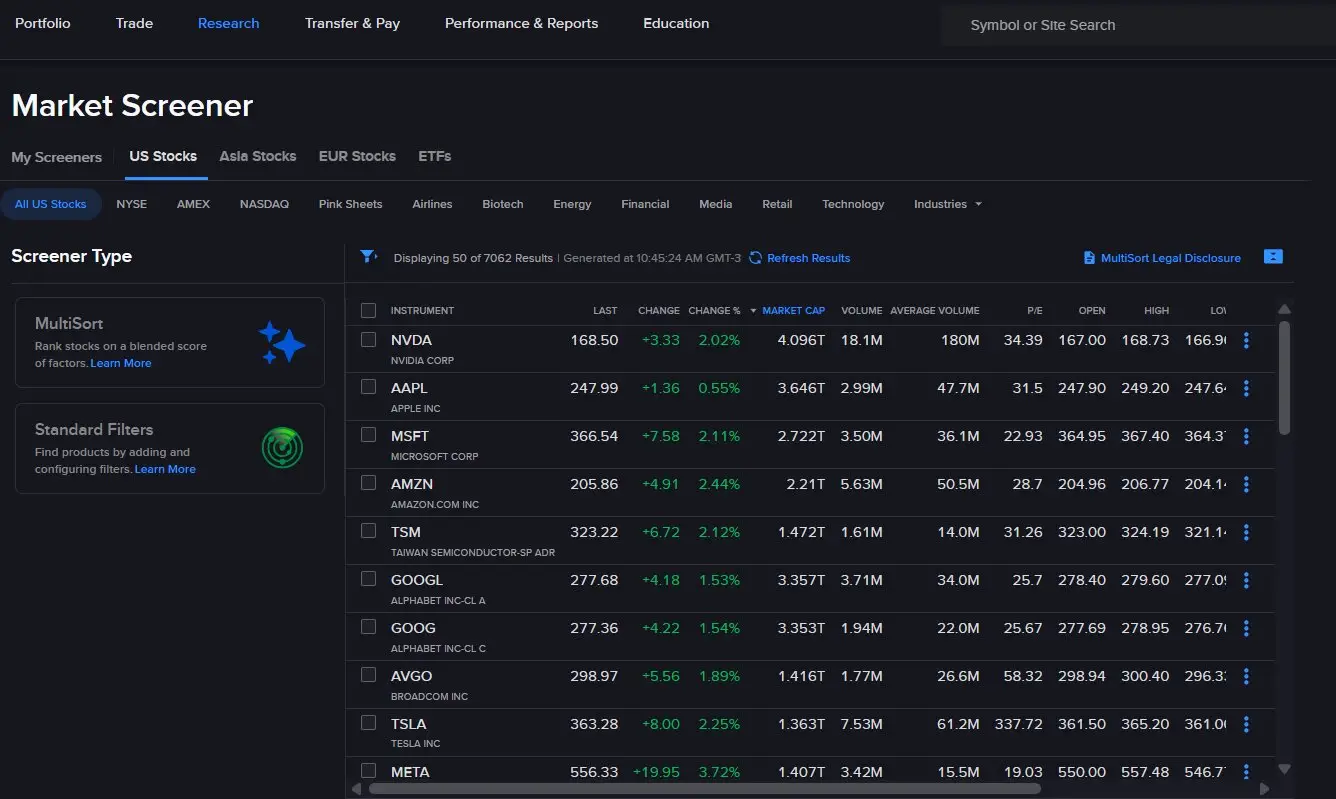The width and height of the screenshot is (1336, 799).
Task: Follow Learn More link under Standard Filters
Action: pos(165,469)
